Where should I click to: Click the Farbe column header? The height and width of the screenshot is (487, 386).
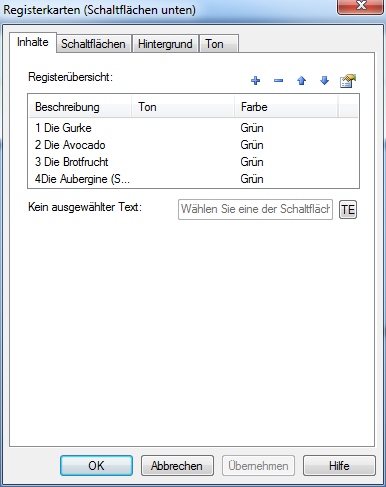[286, 107]
